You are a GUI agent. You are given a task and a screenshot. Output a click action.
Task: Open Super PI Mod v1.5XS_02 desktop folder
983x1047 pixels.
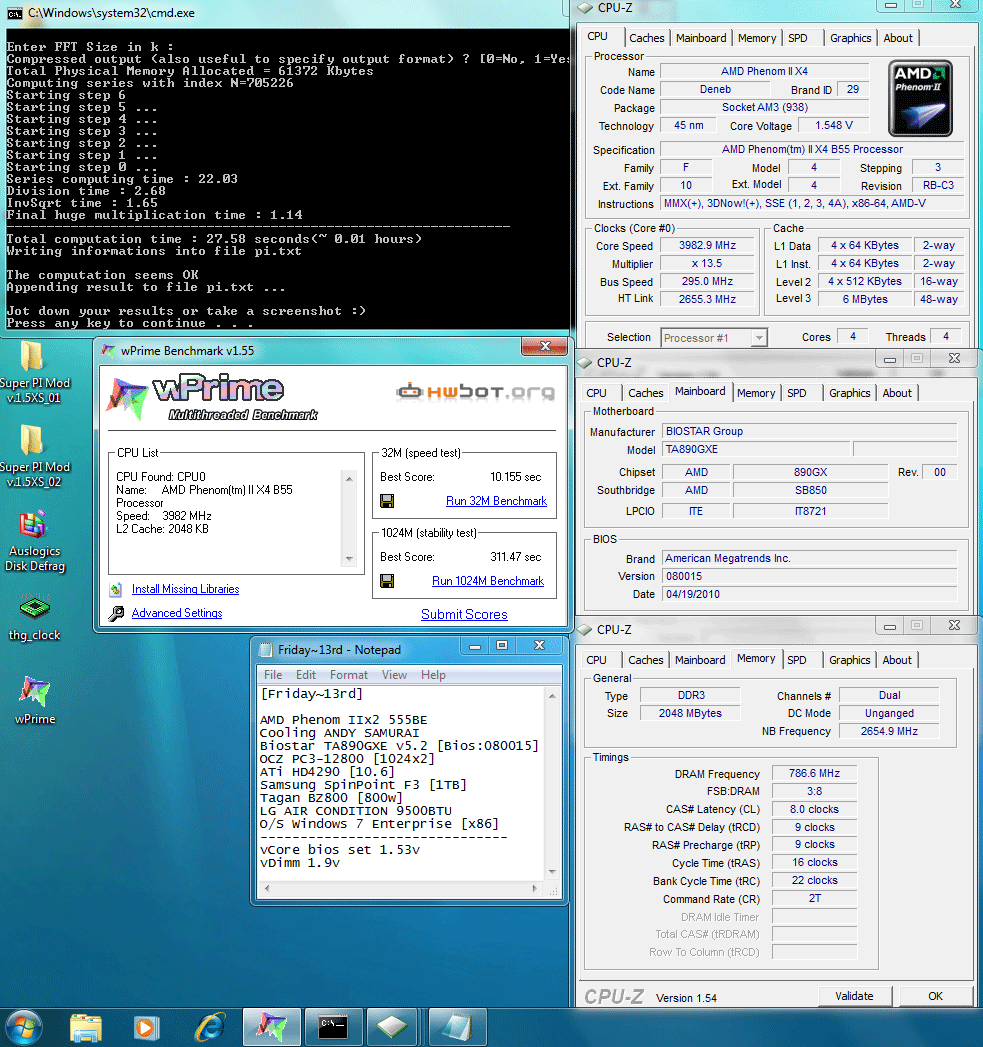(x=35, y=456)
